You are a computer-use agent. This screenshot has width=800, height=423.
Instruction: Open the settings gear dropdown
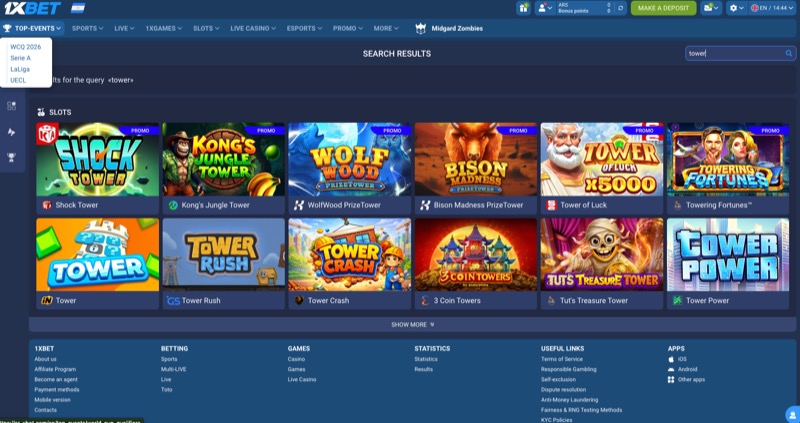pos(737,8)
